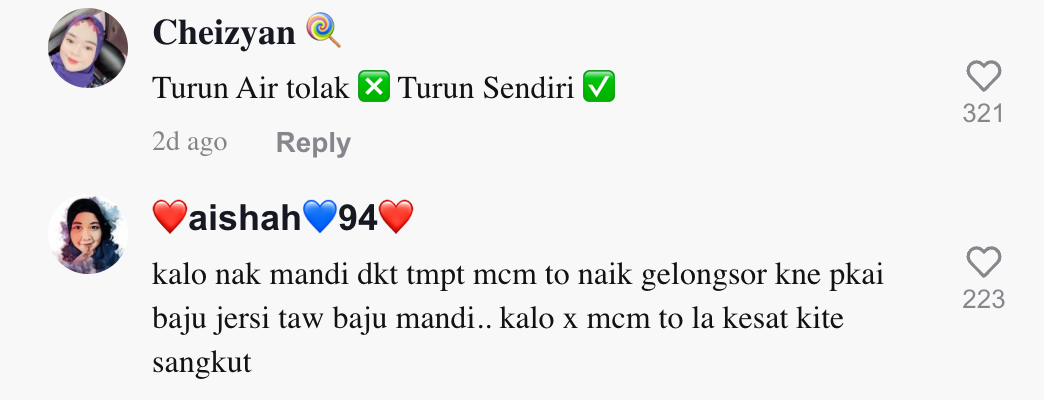Click the comment line starting 'baju jersi taw'
Viewport: 1044px width, 400px height.
pos(498,319)
